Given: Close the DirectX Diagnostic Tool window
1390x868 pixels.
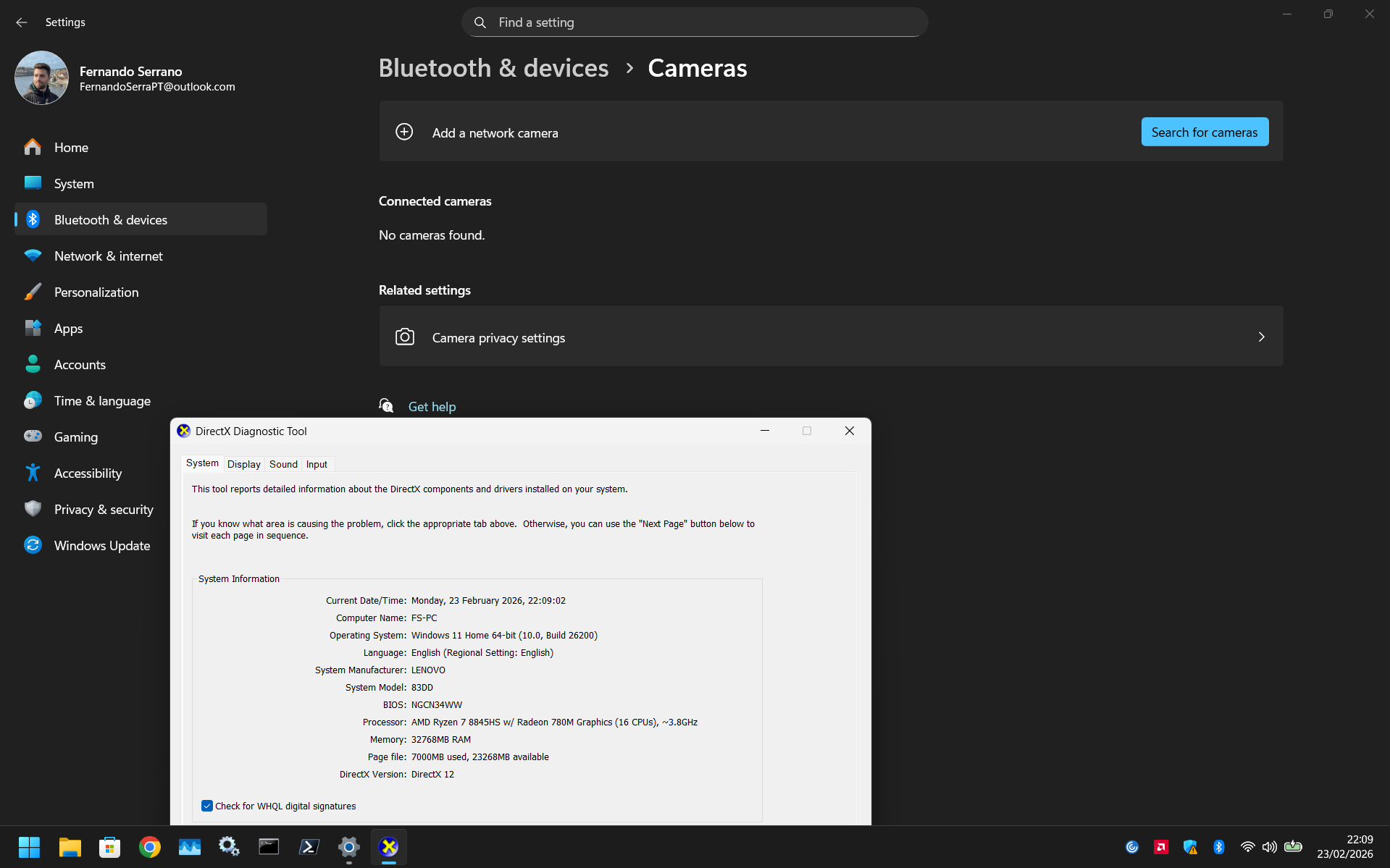Looking at the screenshot, I should coord(850,431).
